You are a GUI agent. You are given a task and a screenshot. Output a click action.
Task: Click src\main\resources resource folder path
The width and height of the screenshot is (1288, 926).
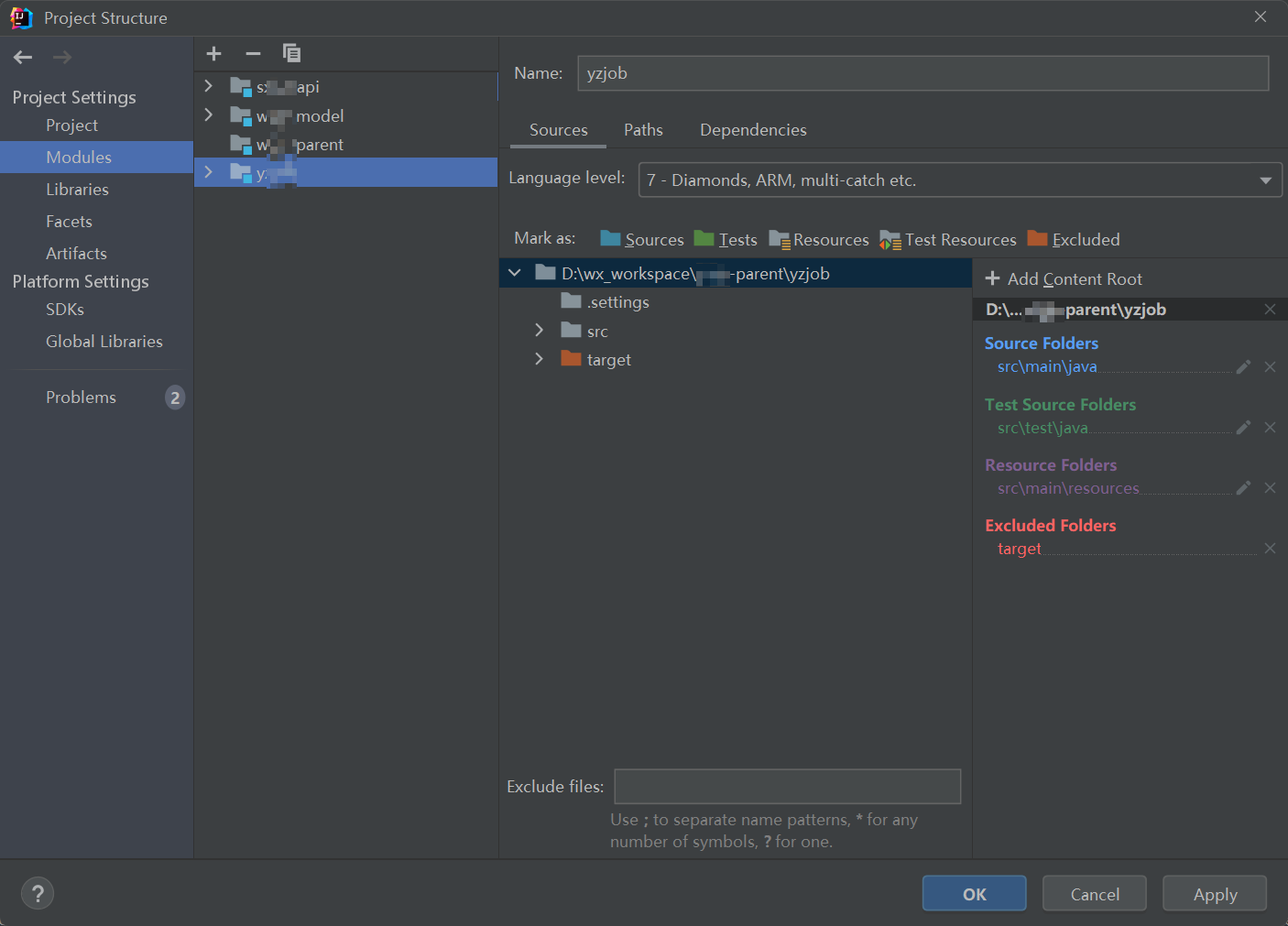click(1068, 487)
